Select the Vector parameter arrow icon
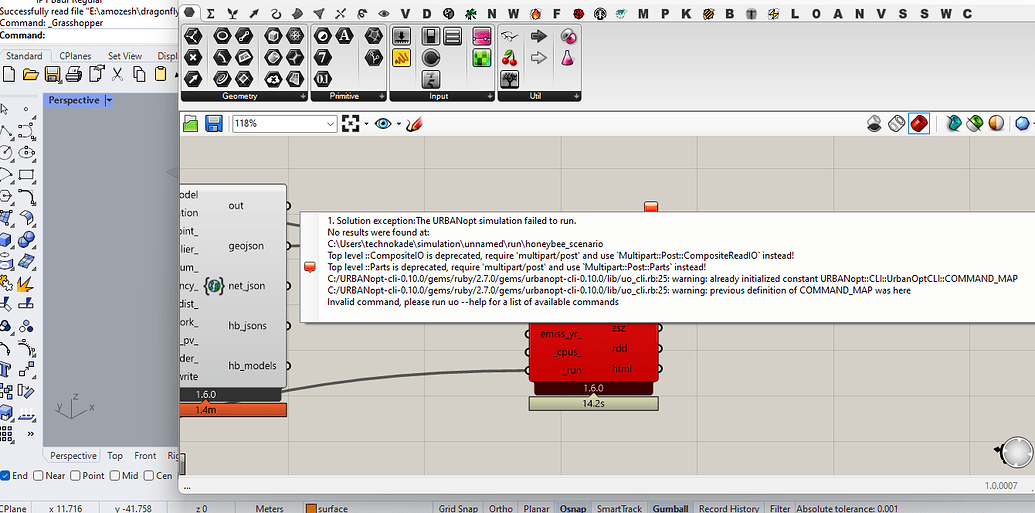1035x513 pixels. [x=192, y=79]
